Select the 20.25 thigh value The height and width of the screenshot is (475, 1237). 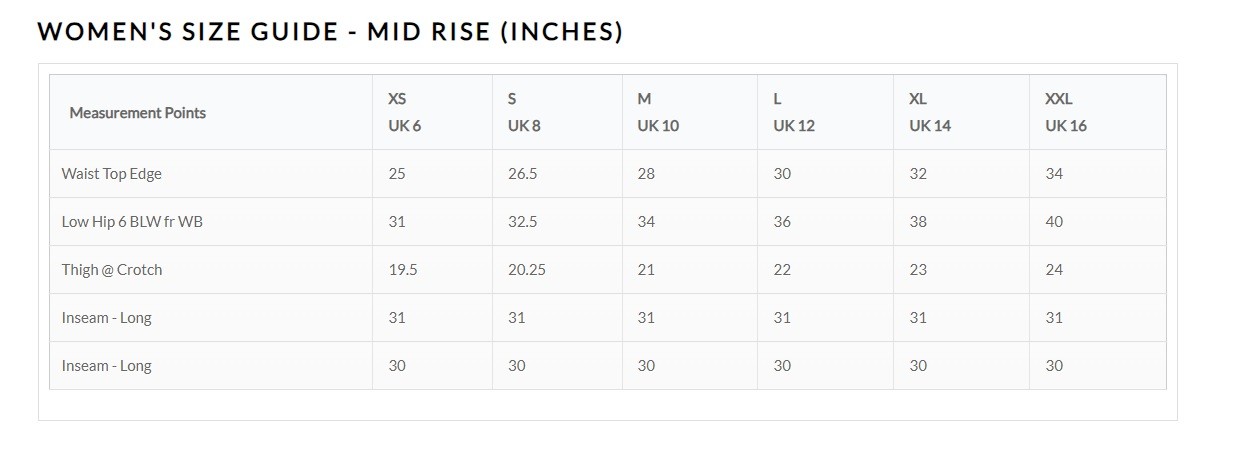[x=526, y=270]
